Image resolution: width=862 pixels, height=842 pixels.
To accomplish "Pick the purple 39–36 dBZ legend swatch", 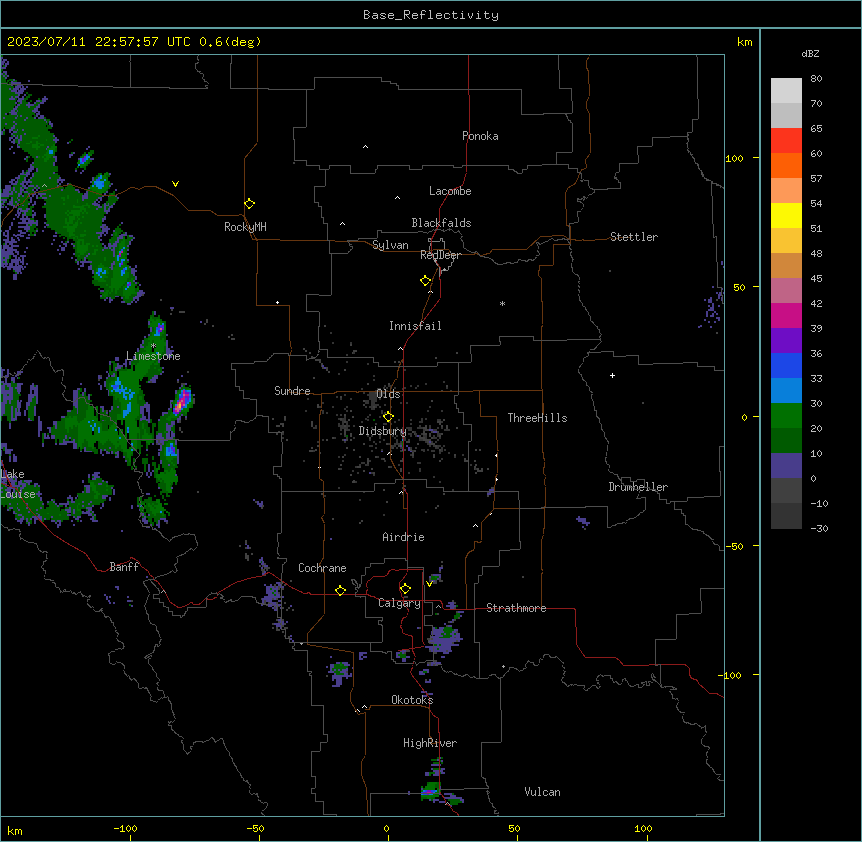I will pyautogui.click(x=786, y=341).
